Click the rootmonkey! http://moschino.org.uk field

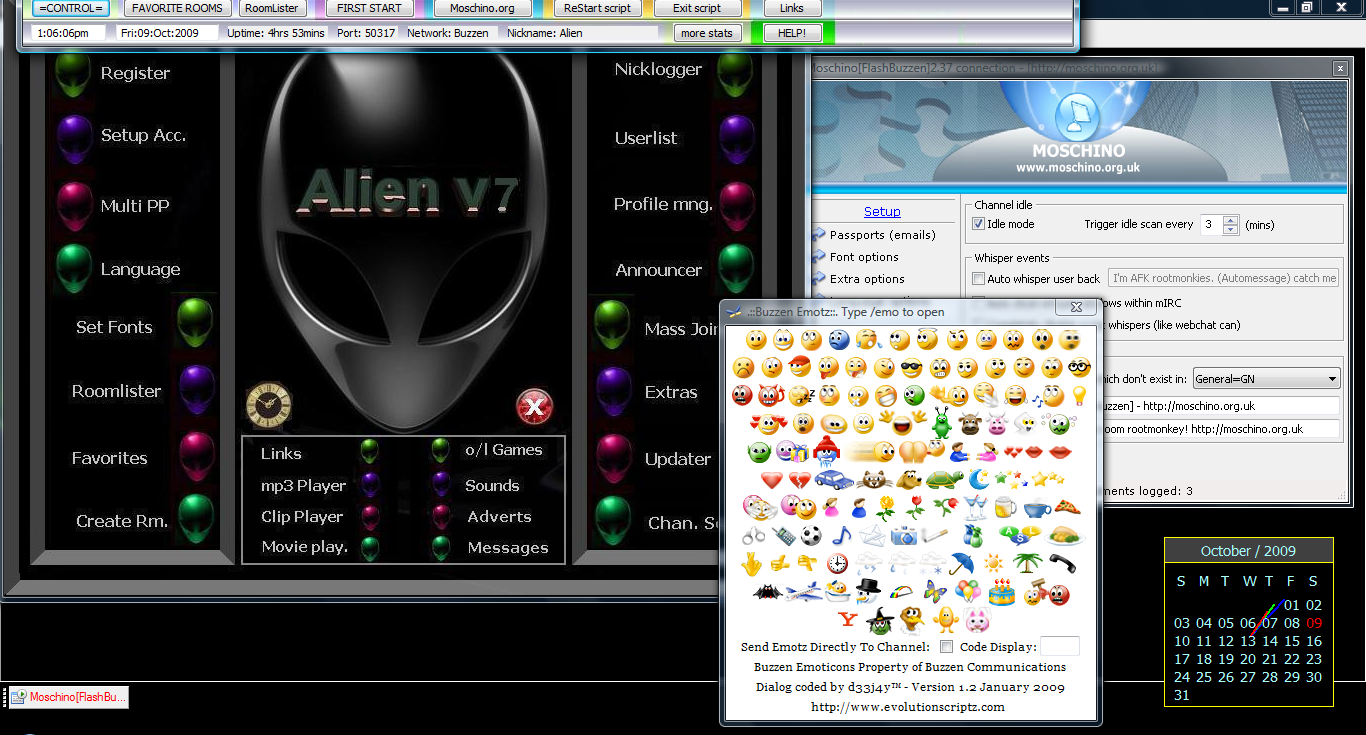1219,429
